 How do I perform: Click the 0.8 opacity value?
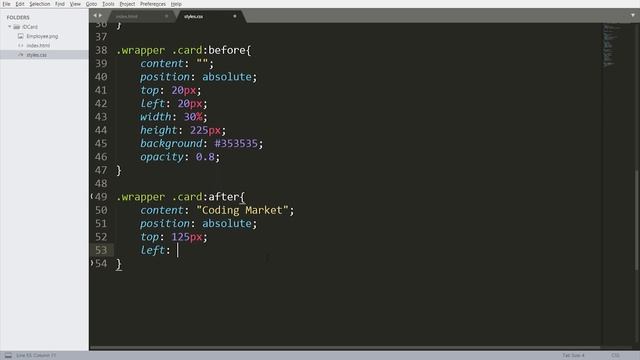[205, 157]
